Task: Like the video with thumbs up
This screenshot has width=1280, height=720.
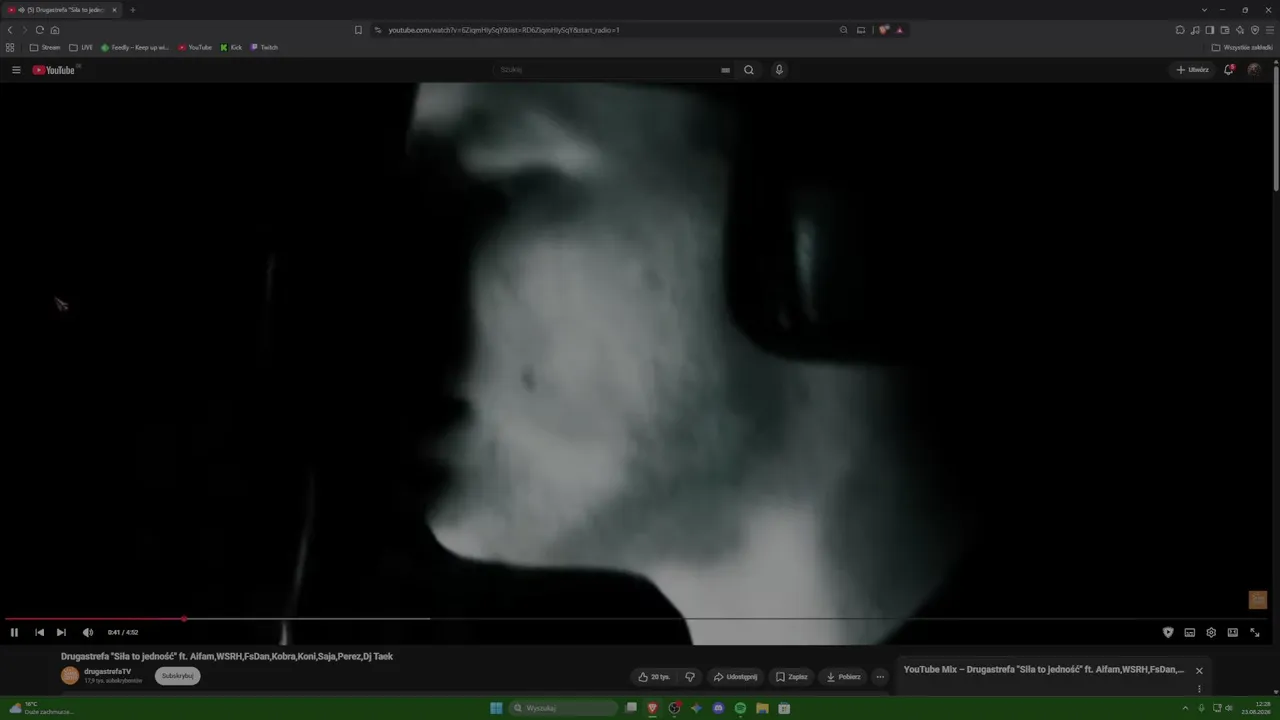Action: pos(654,677)
